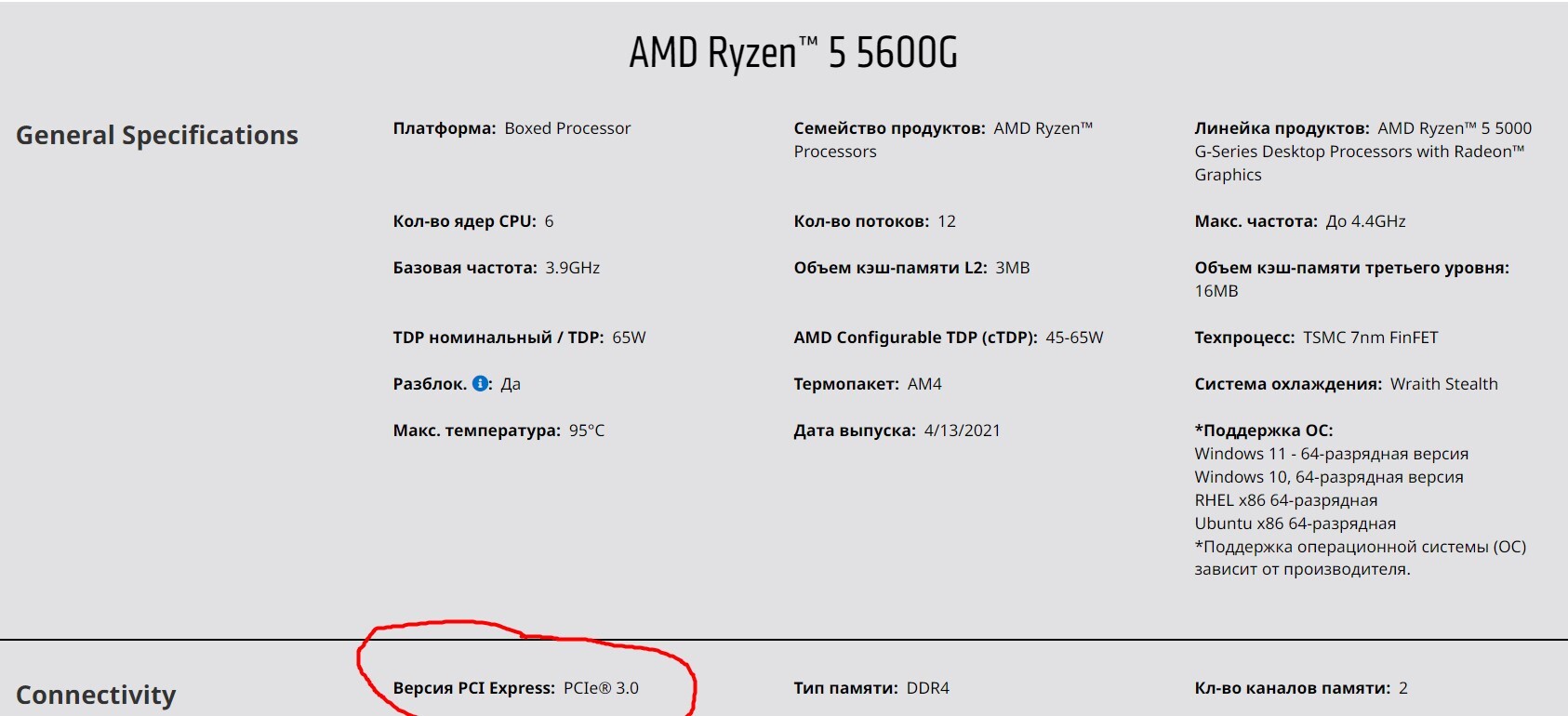The image size is (1568, 716).
Task: Click the info icon beside Разблок.
Action: coord(480,384)
